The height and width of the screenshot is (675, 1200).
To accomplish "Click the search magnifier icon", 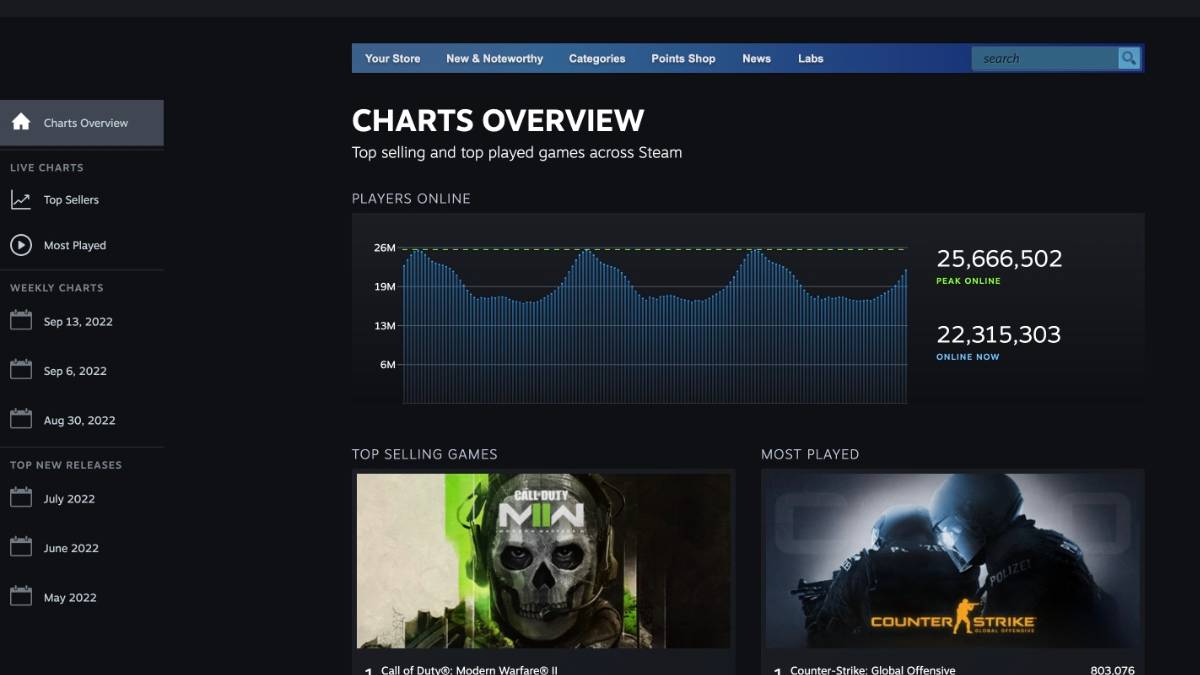I will [1129, 58].
